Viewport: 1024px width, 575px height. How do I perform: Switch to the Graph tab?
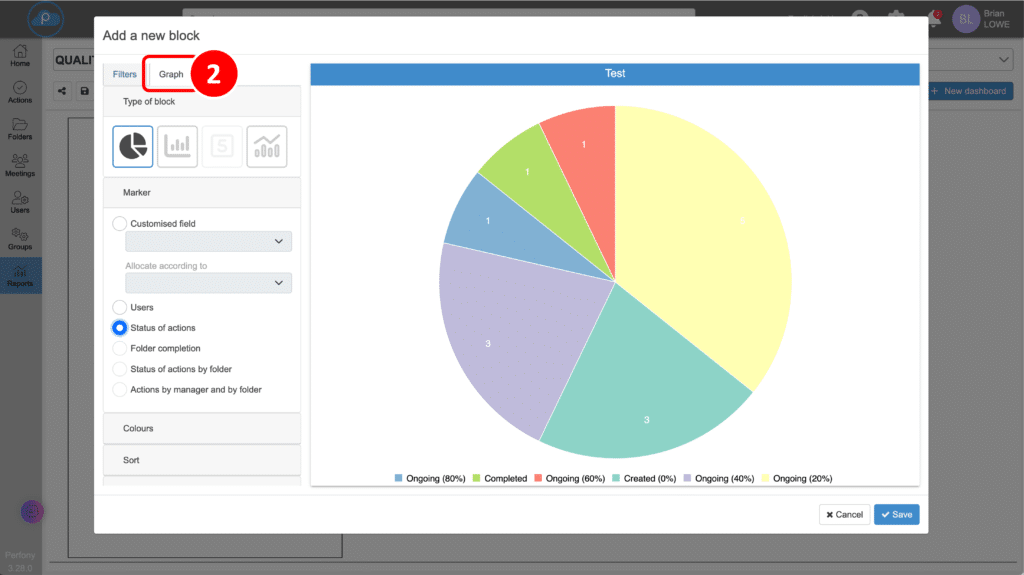(171, 74)
